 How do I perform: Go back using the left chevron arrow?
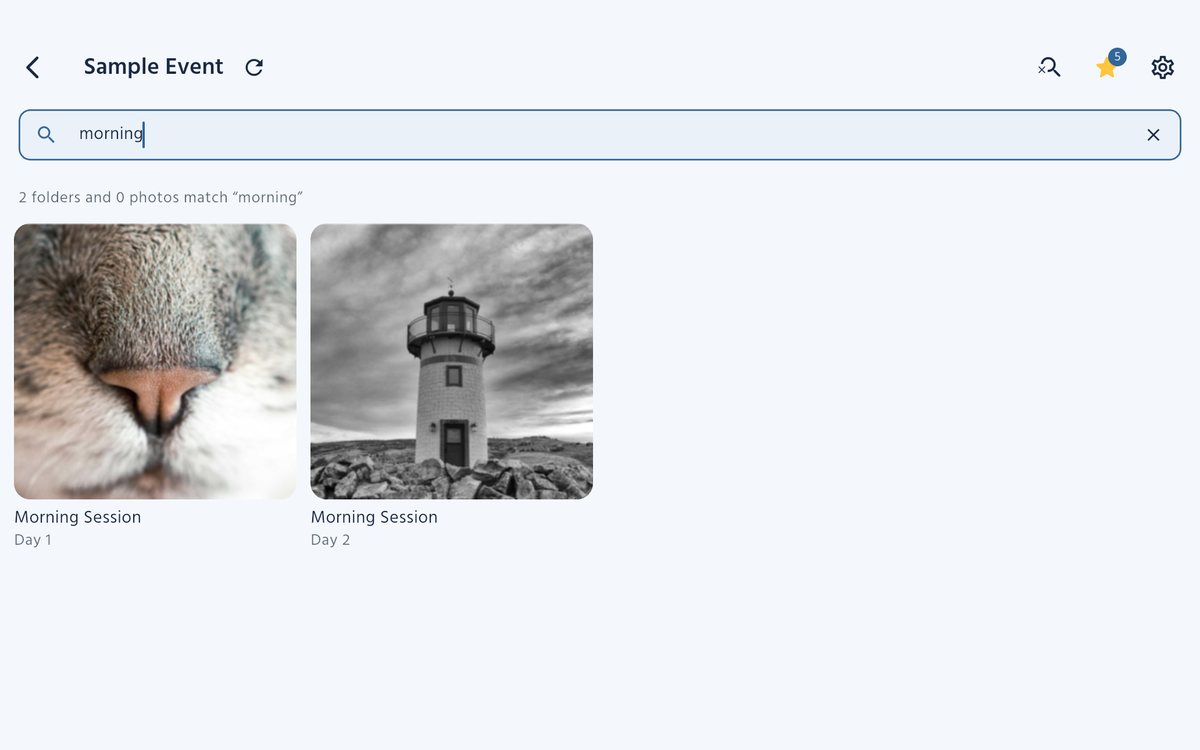click(x=33, y=67)
